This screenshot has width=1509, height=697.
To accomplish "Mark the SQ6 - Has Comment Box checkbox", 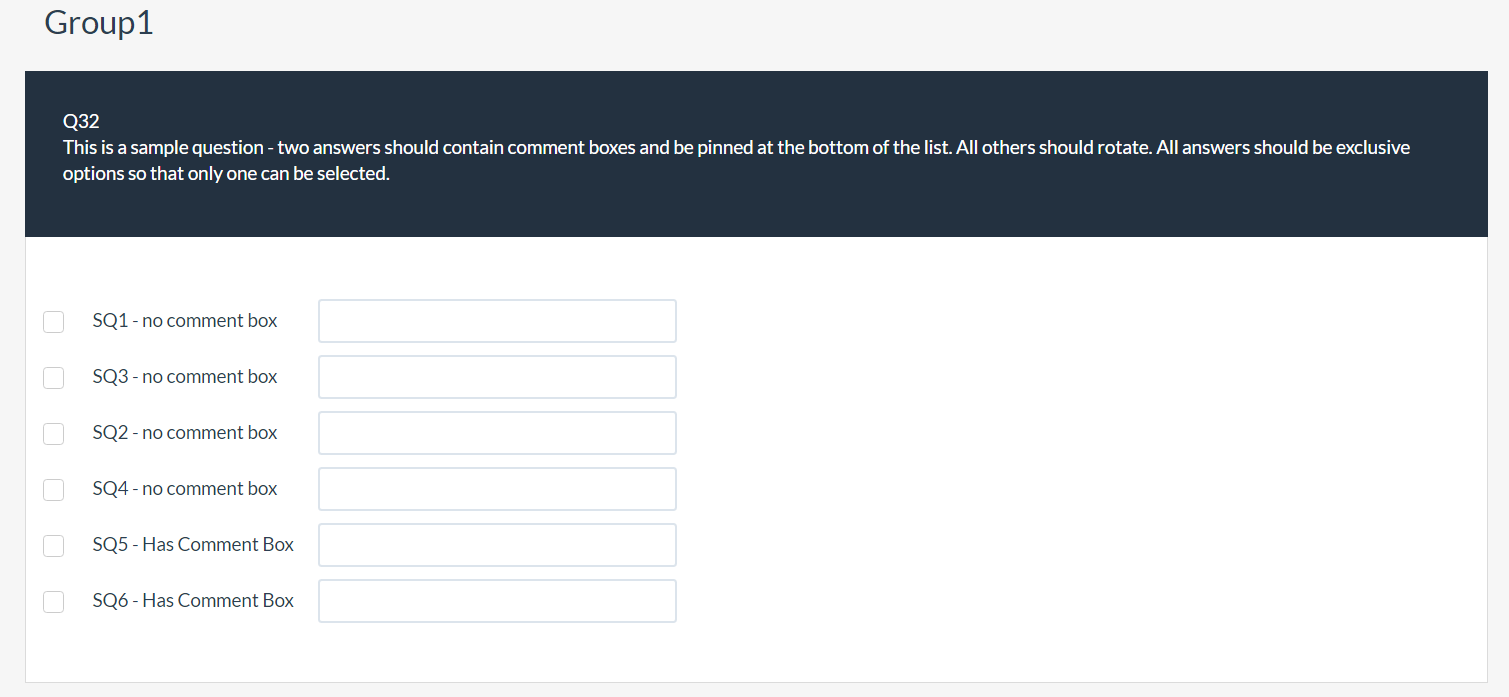I will point(54,602).
